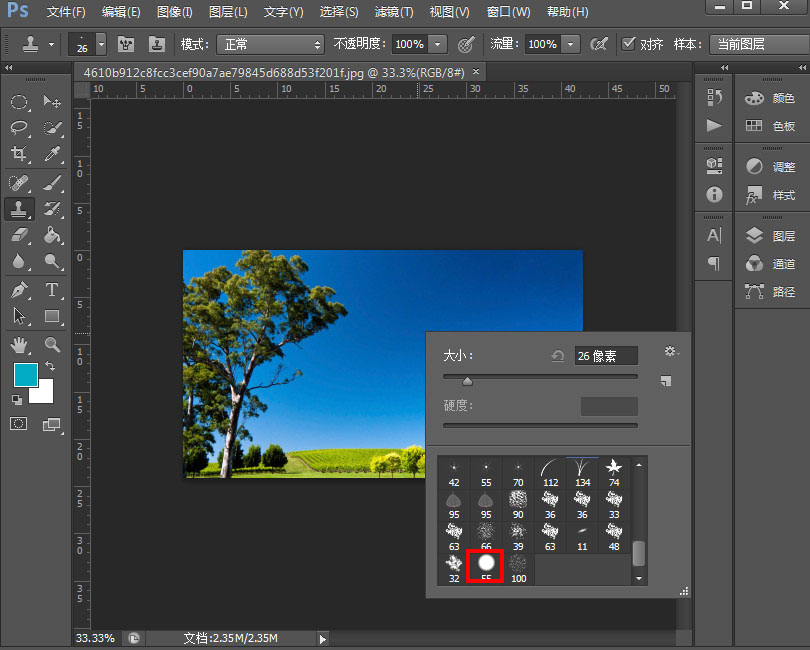Select the Dodge tool
The height and width of the screenshot is (650, 810).
point(52,261)
